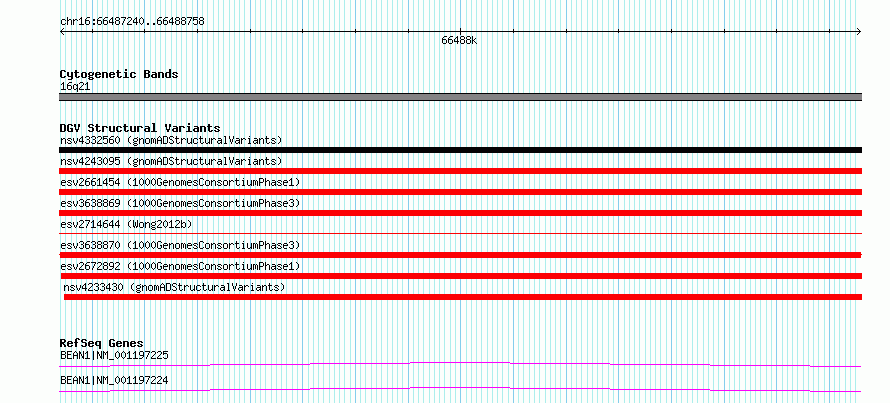Click the red esv2672892 variant bar
890x403 pixels.
click(460, 276)
